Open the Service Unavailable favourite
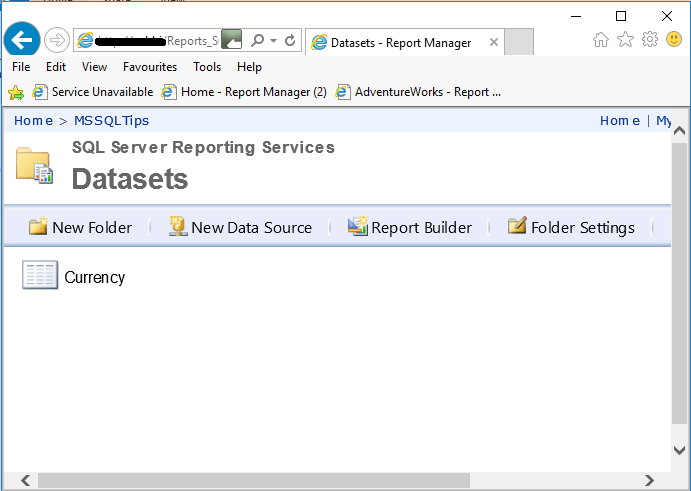 point(93,92)
